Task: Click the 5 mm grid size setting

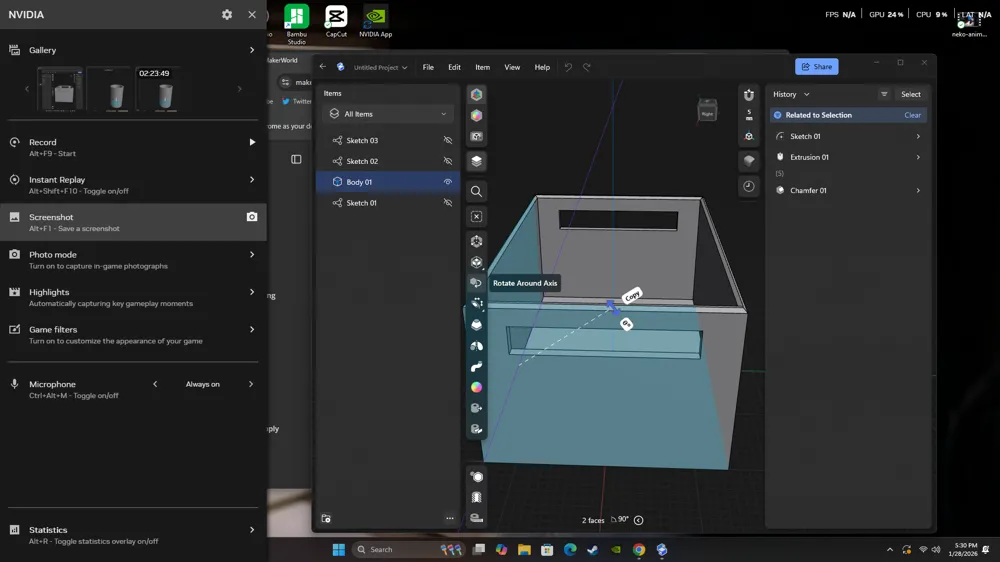Action: [x=749, y=115]
